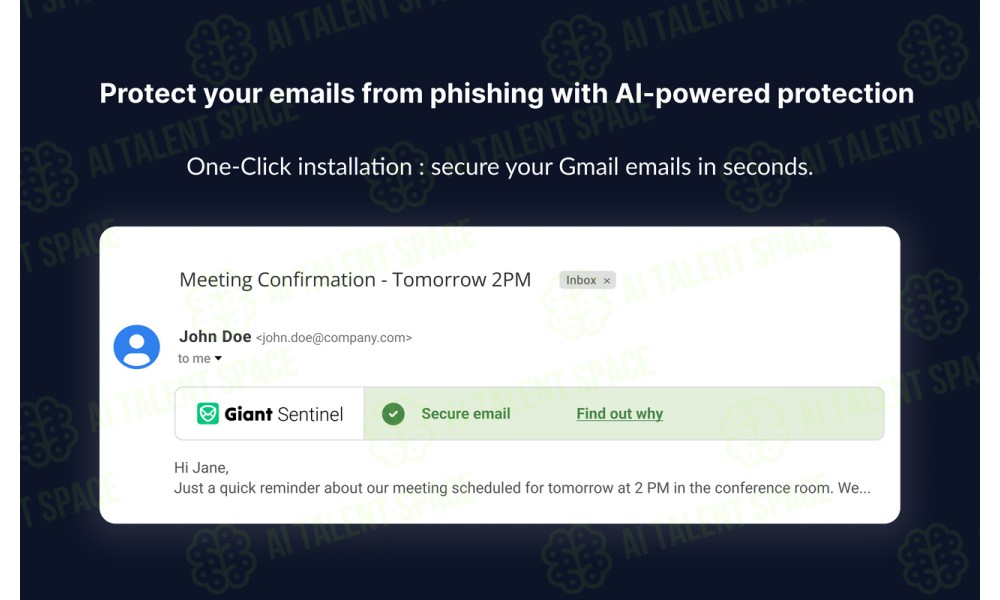
Task: Click the 'One-Click installation' subtitle text
Action: tap(499, 167)
